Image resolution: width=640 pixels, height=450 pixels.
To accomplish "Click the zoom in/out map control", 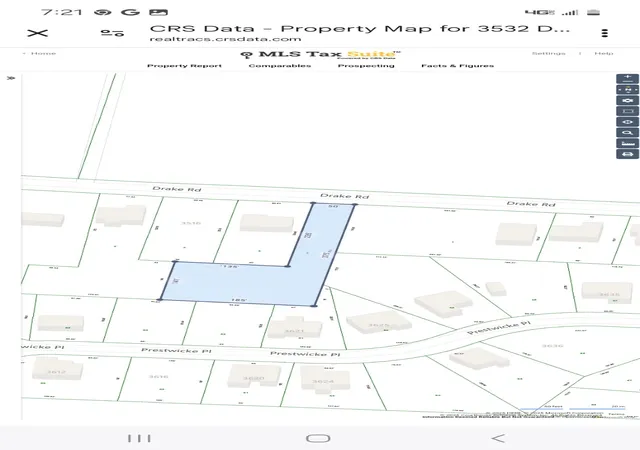I will point(627,78).
